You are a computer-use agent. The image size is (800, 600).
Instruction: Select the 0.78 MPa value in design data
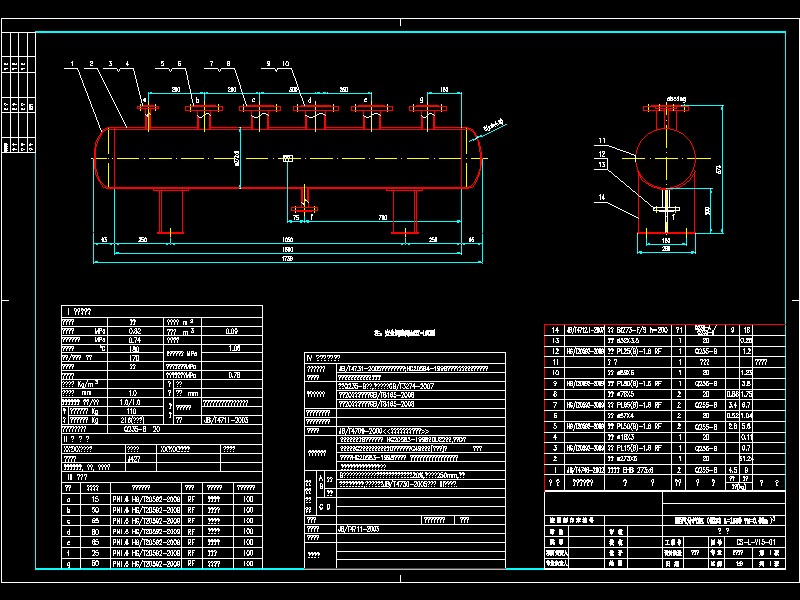[234, 375]
